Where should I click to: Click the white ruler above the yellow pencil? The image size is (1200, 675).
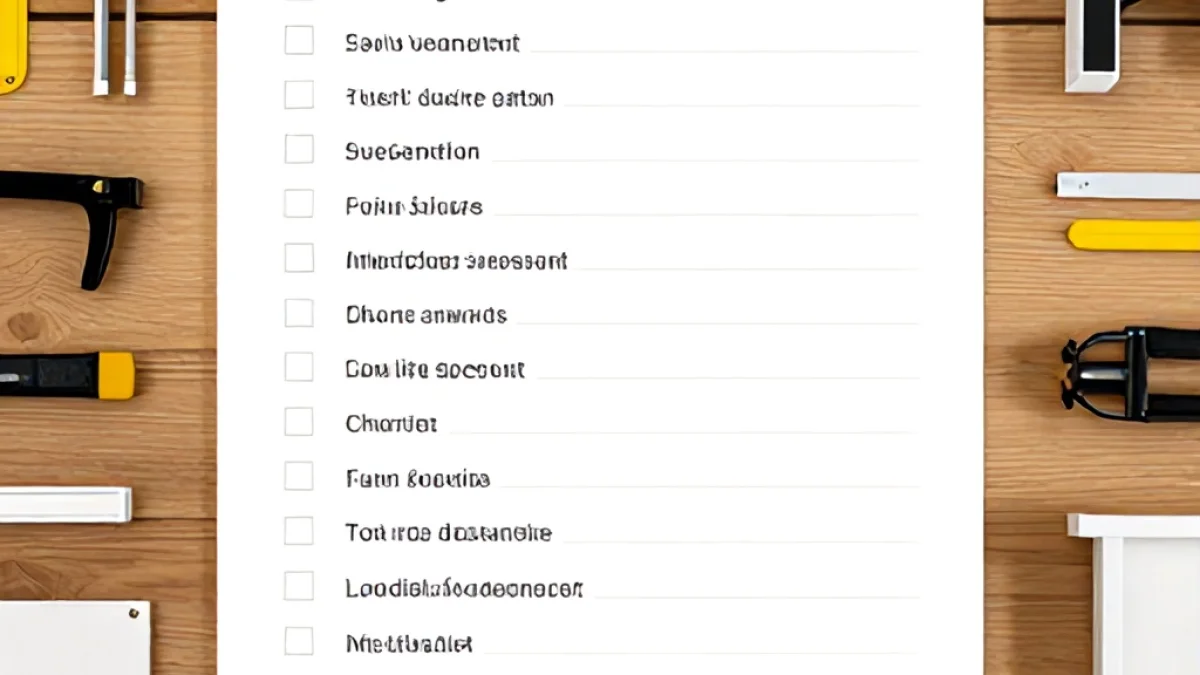pos(1129,185)
